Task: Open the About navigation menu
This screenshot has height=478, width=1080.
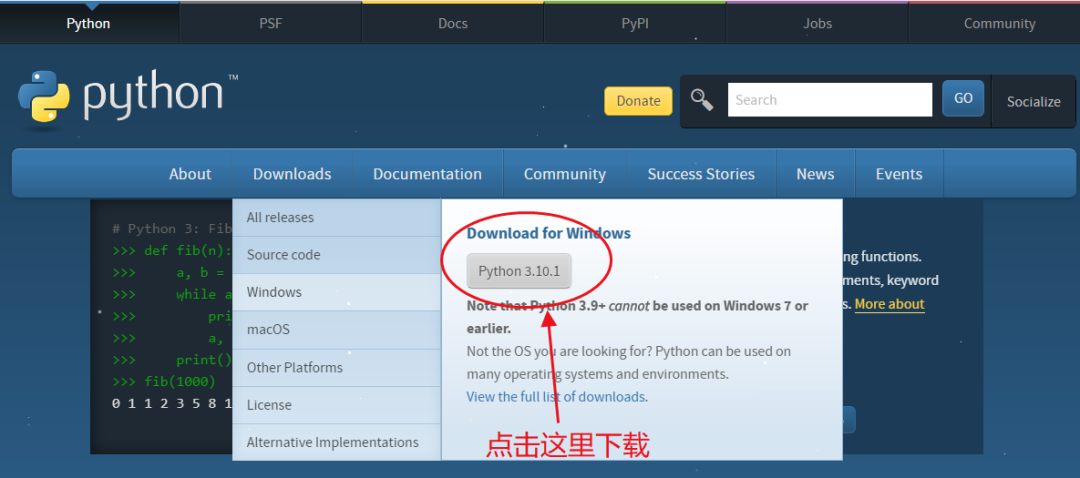Action: click(x=190, y=174)
